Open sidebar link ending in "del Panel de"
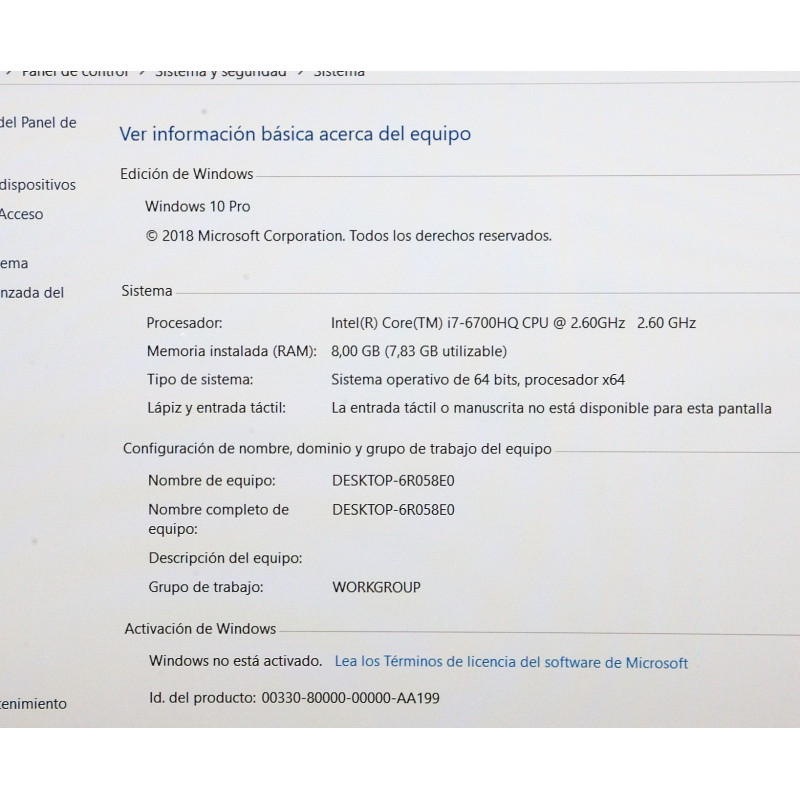The width and height of the screenshot is (800, 800). (x=38, y=123)
